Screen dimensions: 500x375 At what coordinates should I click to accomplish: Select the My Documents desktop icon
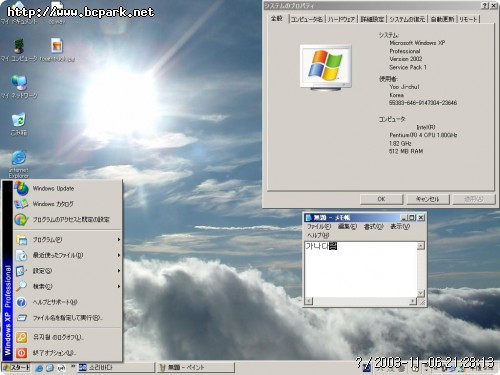(x=19, y=13)
